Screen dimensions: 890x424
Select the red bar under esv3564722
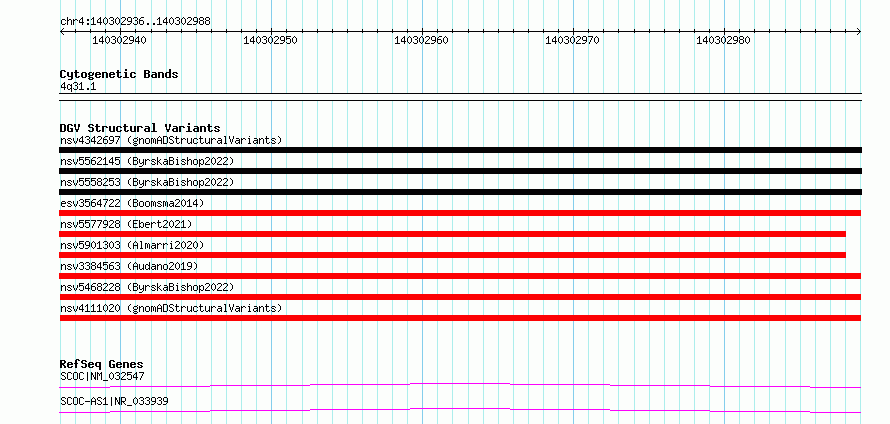coord(460,213)
